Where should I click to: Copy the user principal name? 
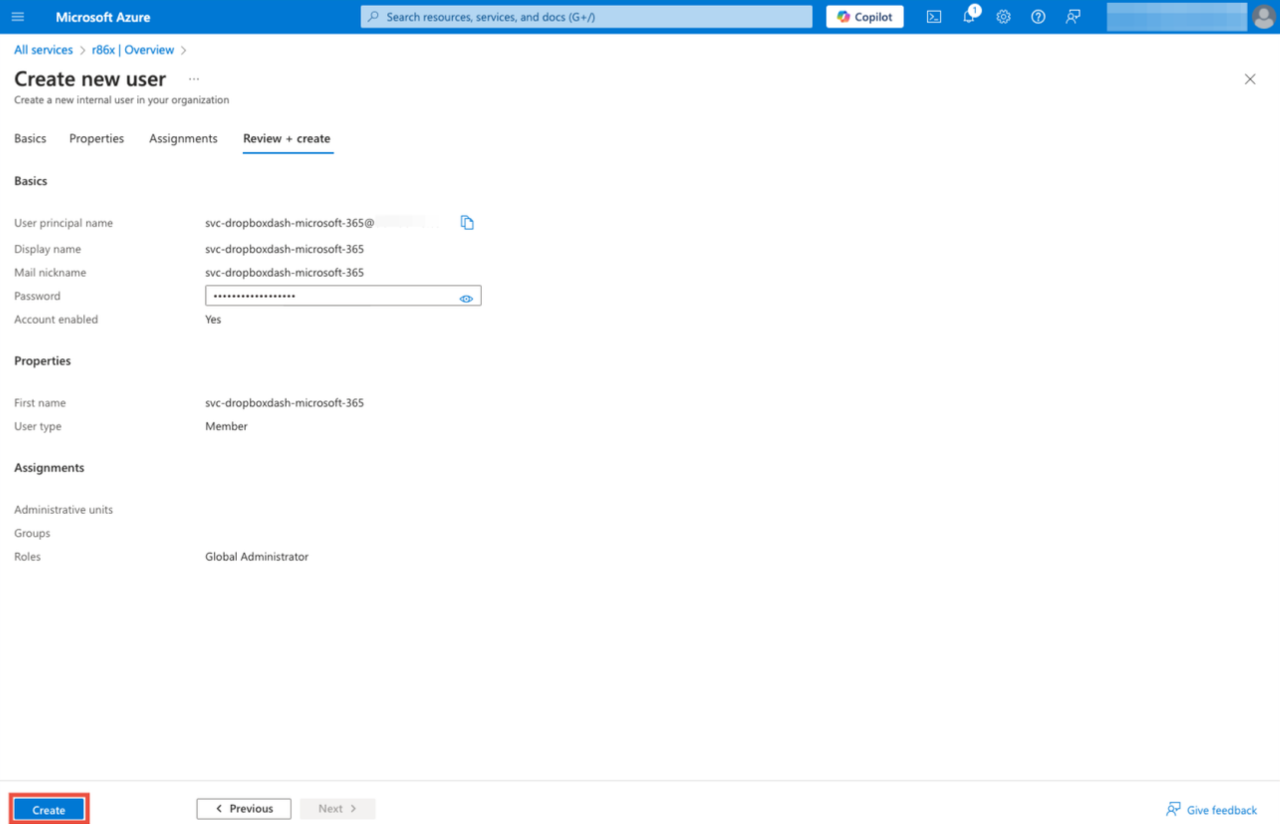[x=466, y=222]
